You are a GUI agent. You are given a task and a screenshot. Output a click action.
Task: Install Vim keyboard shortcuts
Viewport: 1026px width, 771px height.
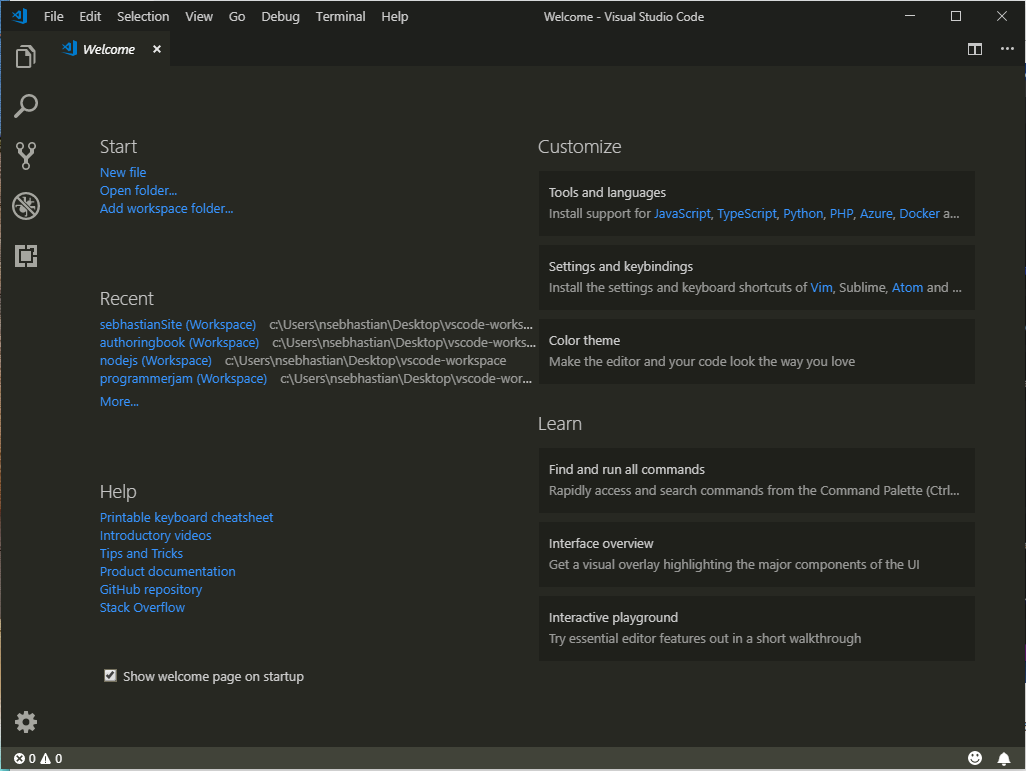[821, 287]
